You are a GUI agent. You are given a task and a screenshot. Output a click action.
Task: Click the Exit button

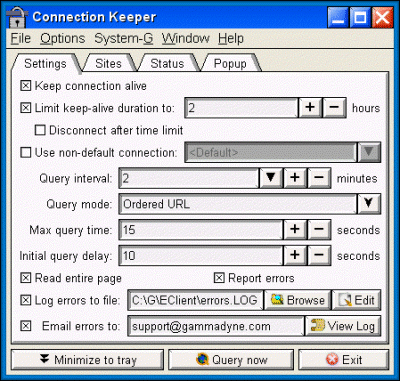pyautogui.click(x=343, y=360)
